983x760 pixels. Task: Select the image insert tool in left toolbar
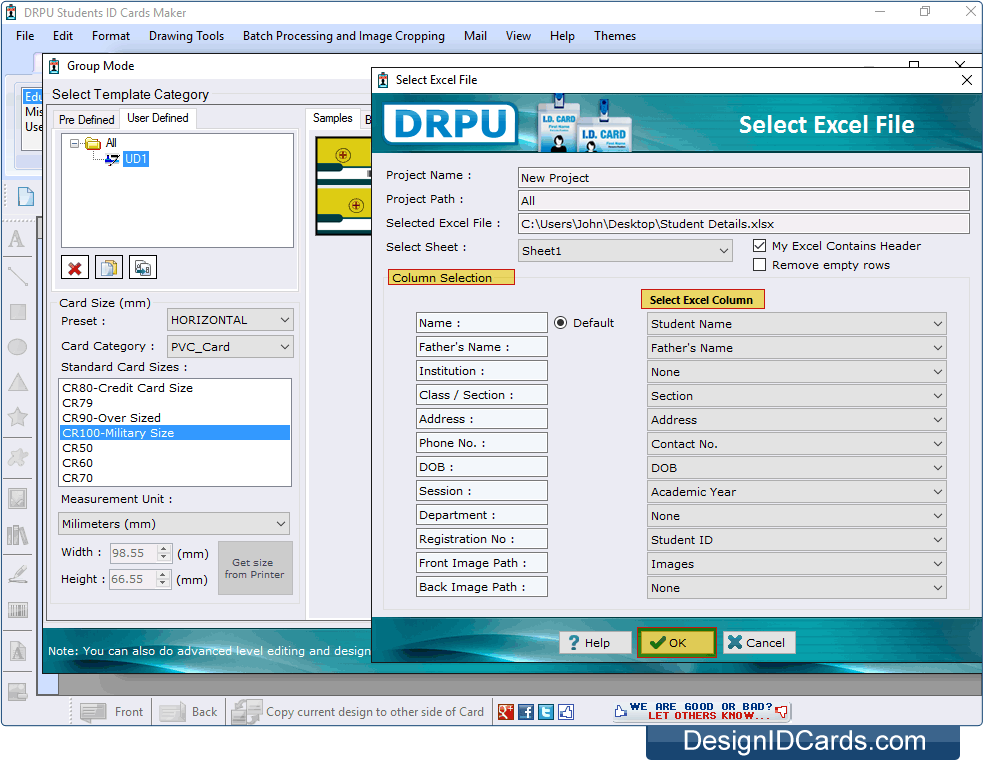[17, 499]
